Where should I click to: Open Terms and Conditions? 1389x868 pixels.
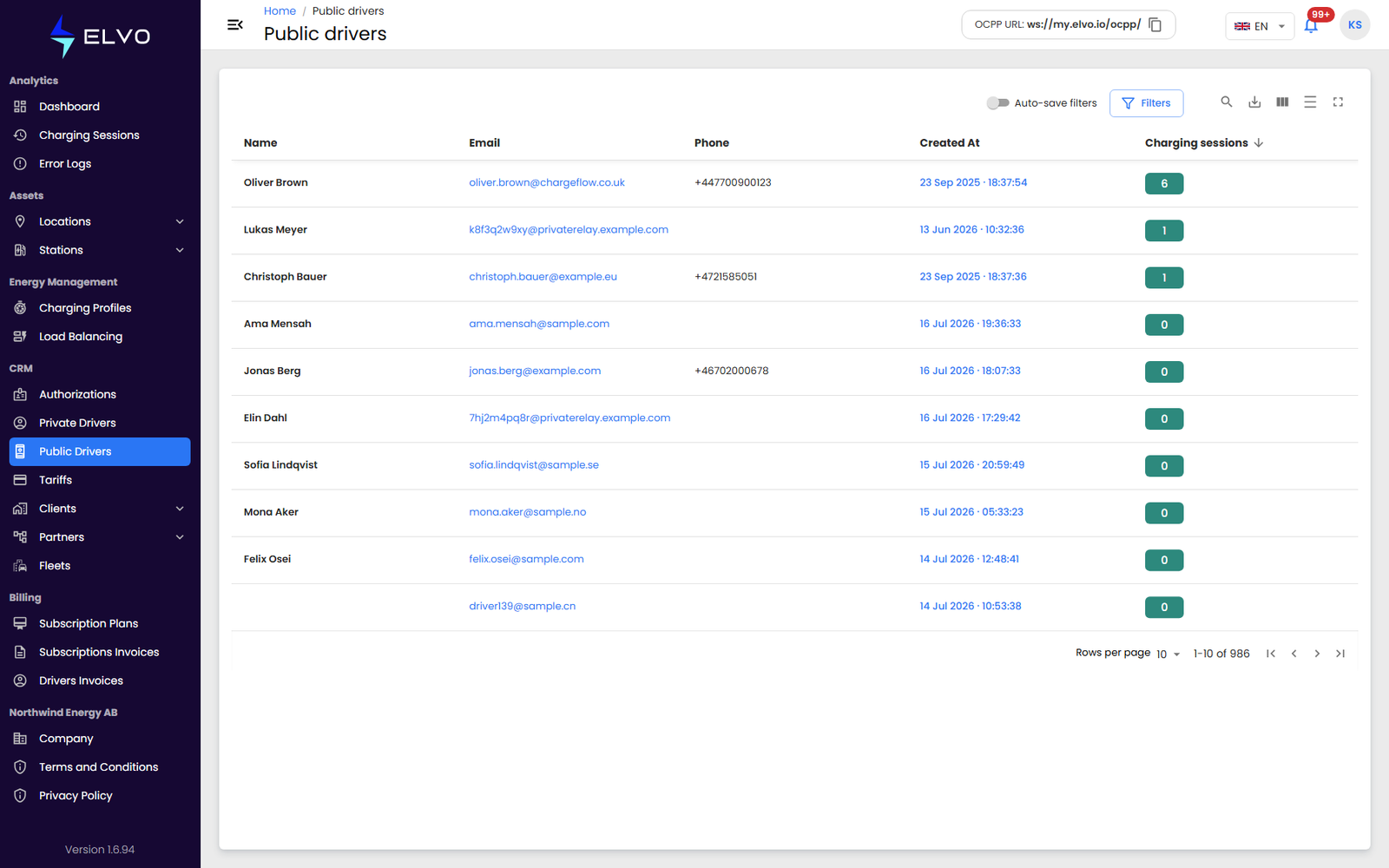pyautogui.click(x=100, y=767)
